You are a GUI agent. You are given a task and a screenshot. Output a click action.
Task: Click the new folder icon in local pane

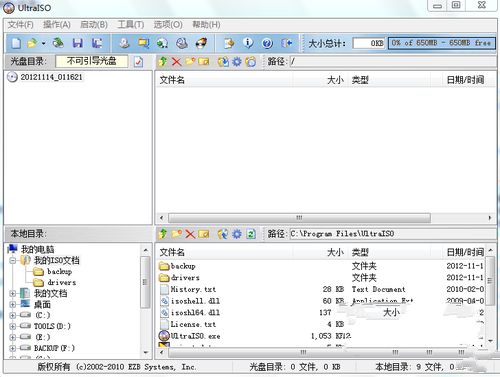[177, 234]
